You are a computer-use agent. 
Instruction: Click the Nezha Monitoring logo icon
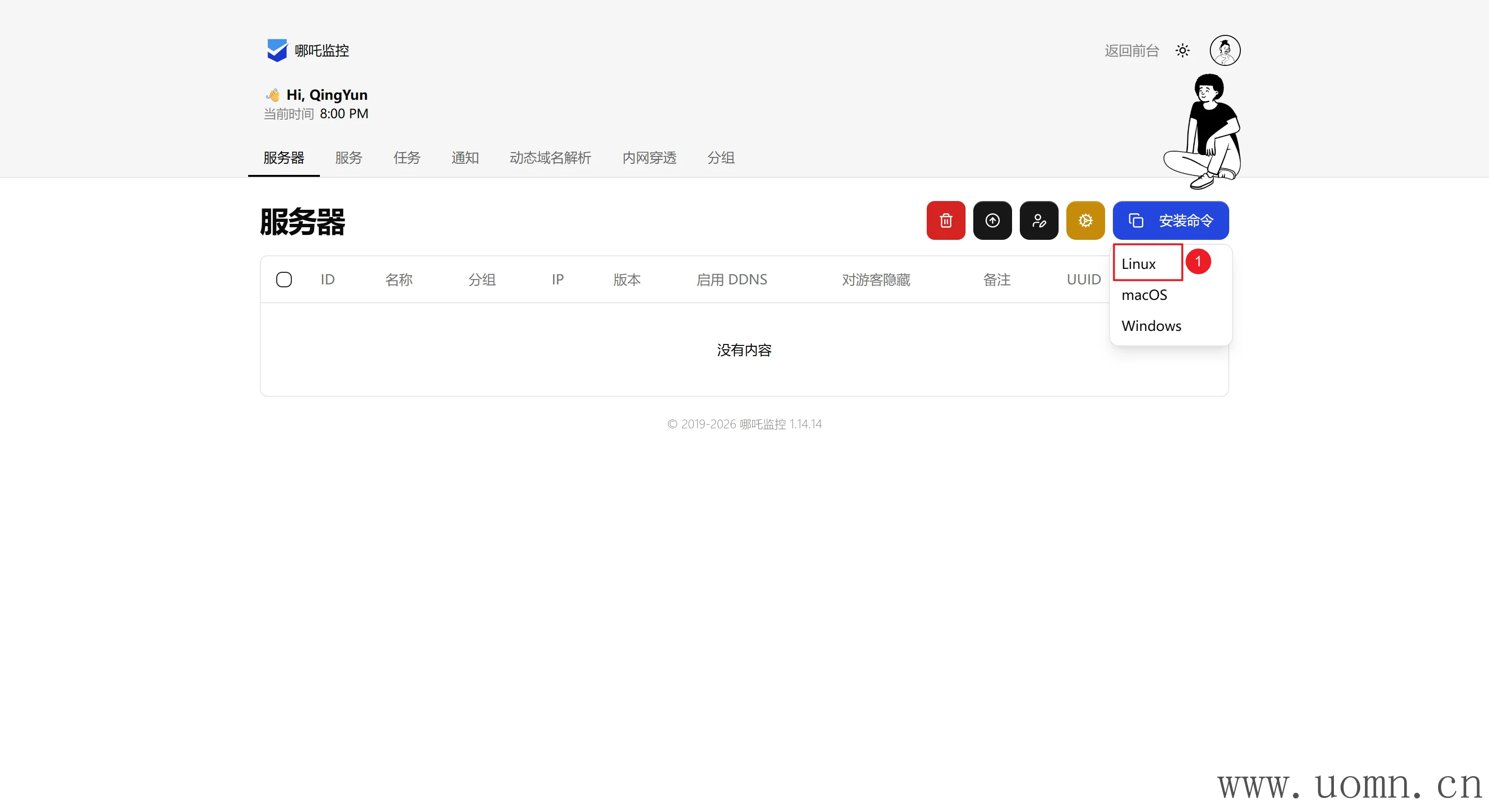point(277,50)
